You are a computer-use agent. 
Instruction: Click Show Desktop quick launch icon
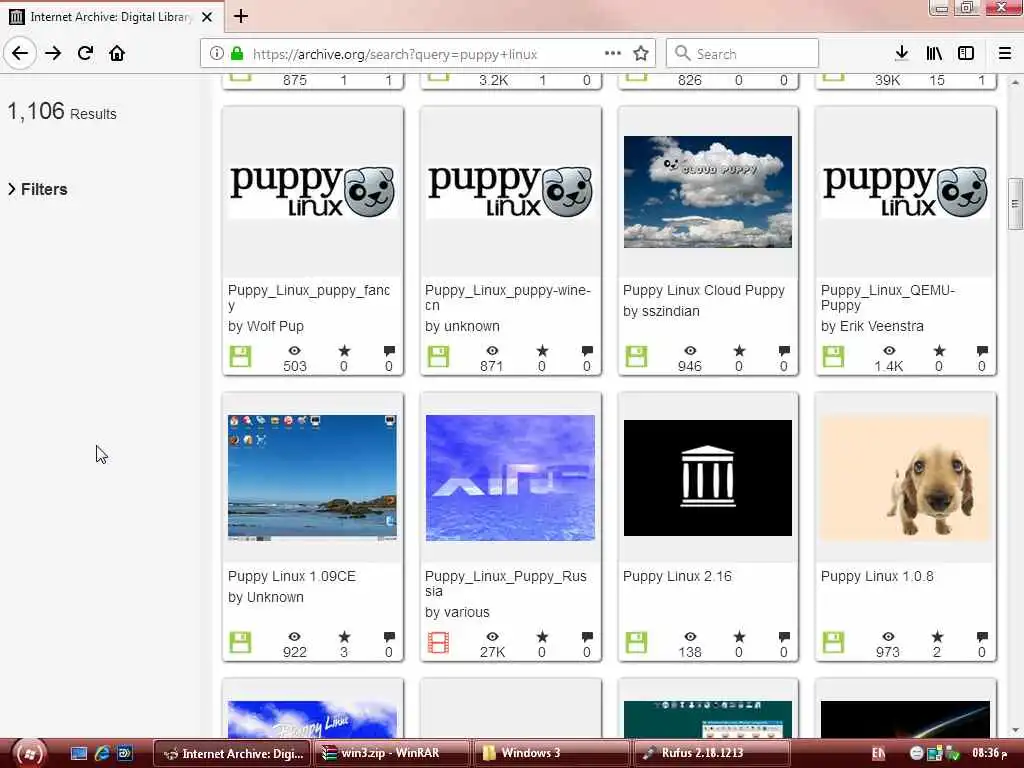click(79, 753)
